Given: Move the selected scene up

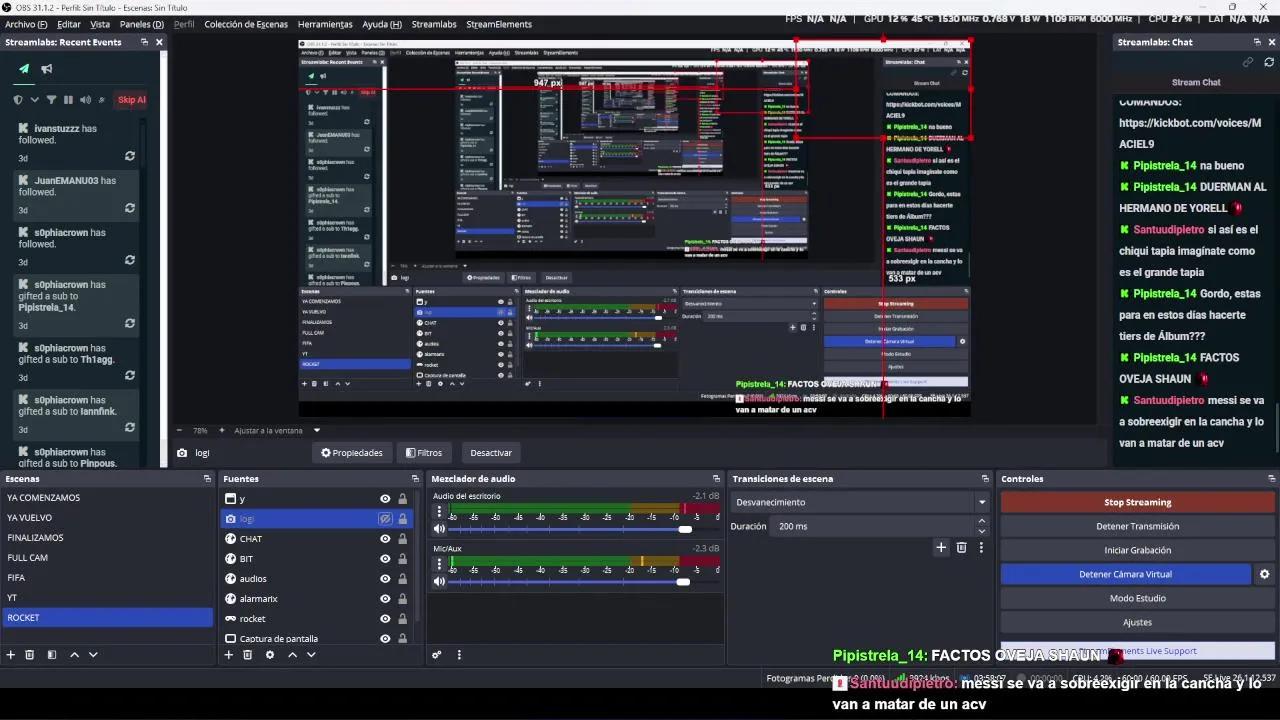Looking at the screenshot, I should 74,655.
